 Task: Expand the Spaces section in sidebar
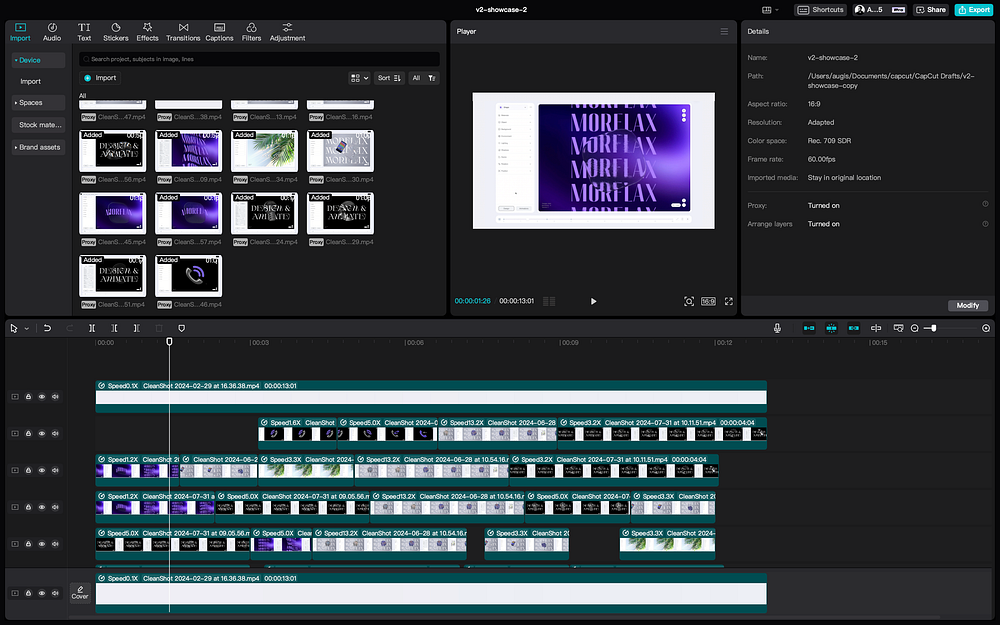[x=29, y=102]
